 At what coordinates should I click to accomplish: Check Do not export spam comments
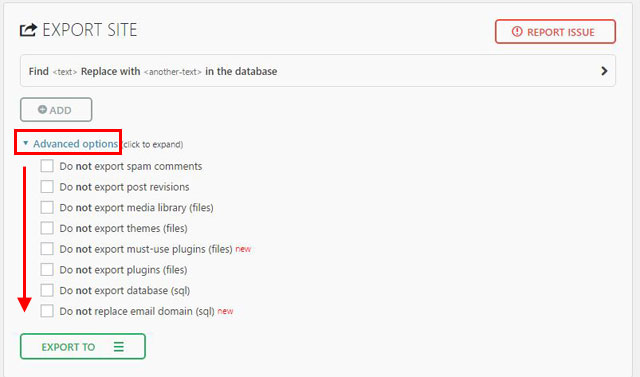(47, 166)
